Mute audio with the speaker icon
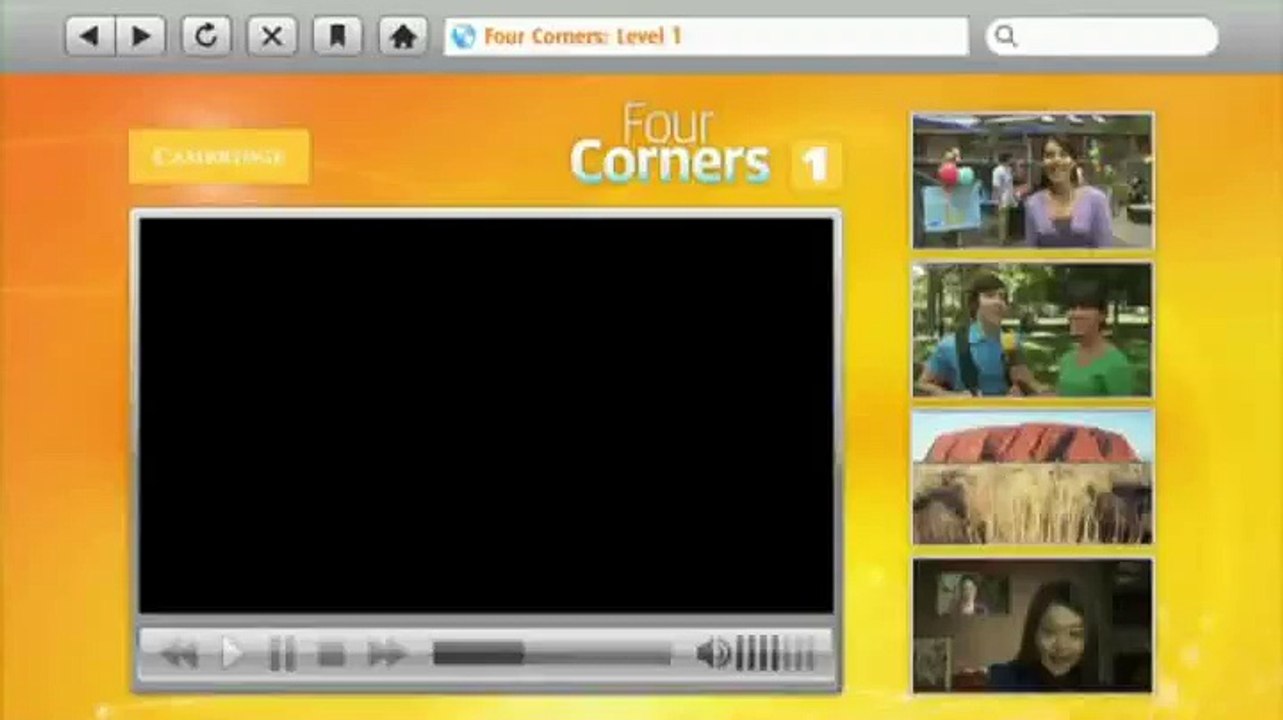This screenshot has height=720, width=1283. [713, 655]
